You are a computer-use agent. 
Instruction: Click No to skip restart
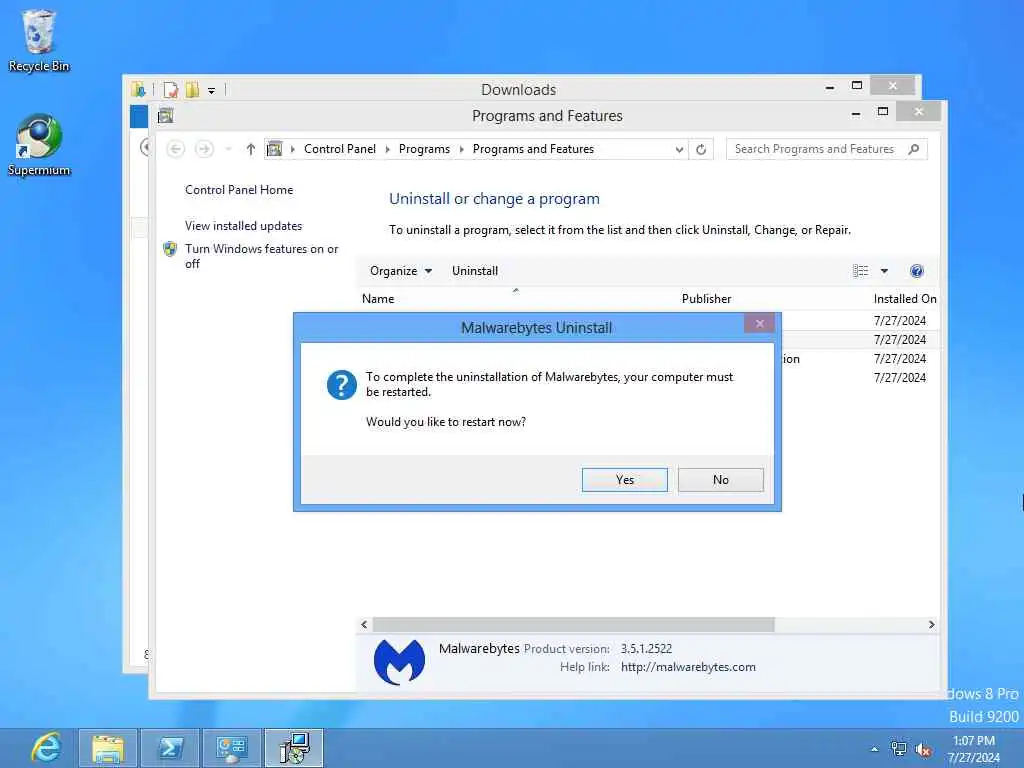(720, 479)
